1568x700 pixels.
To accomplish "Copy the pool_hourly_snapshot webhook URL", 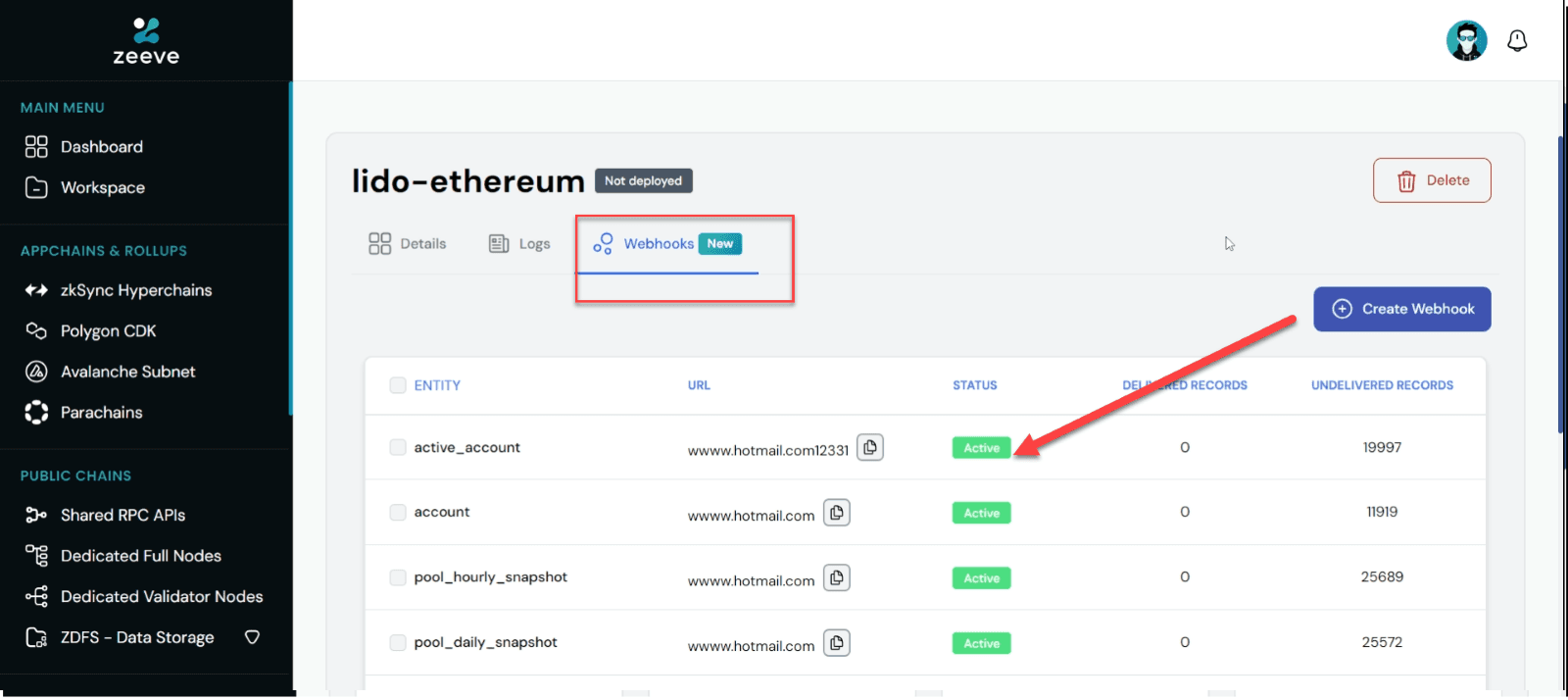I will (x=837, y=578).
